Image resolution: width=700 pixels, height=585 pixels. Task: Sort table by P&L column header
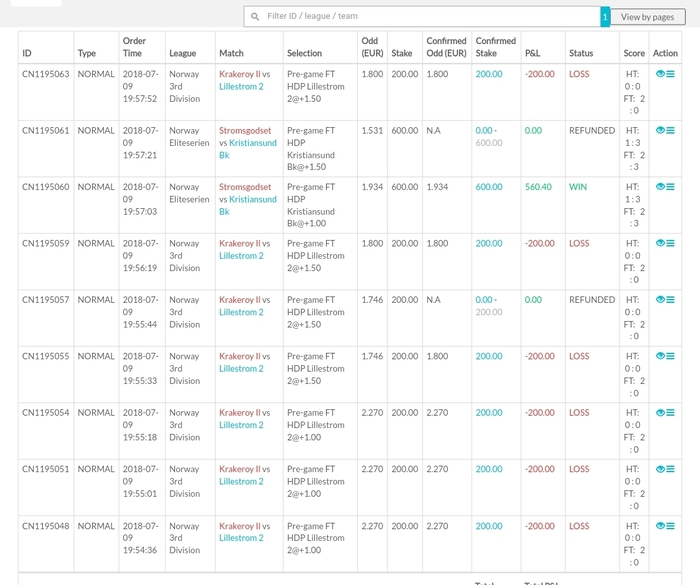(532, 53)
